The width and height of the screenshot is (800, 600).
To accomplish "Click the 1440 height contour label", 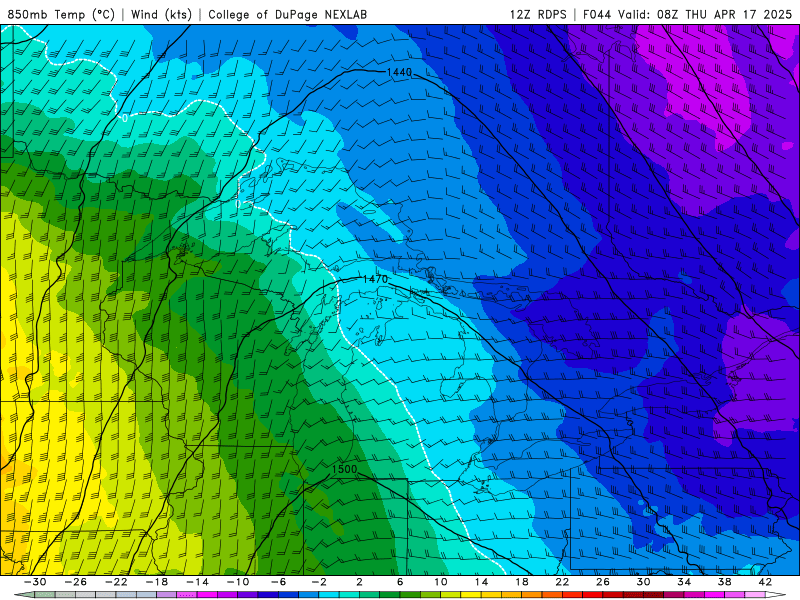I will point(399,72).
